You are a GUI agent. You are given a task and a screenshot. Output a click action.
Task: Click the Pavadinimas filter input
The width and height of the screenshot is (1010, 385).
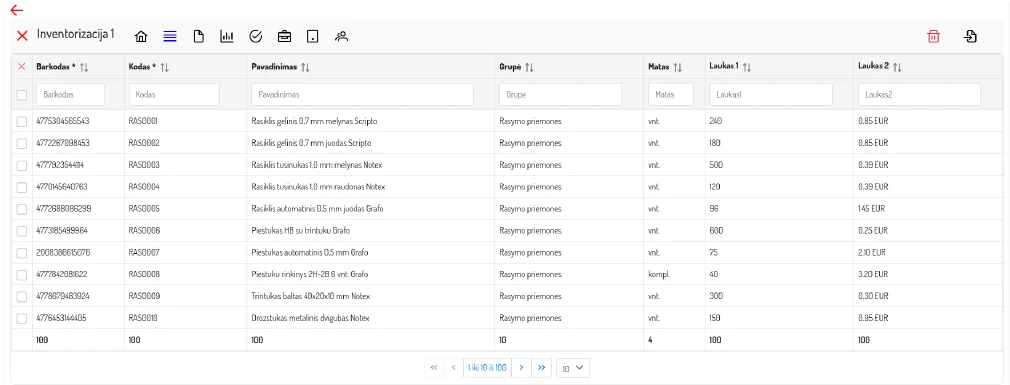pyautogui.click(x=363, y=95)
